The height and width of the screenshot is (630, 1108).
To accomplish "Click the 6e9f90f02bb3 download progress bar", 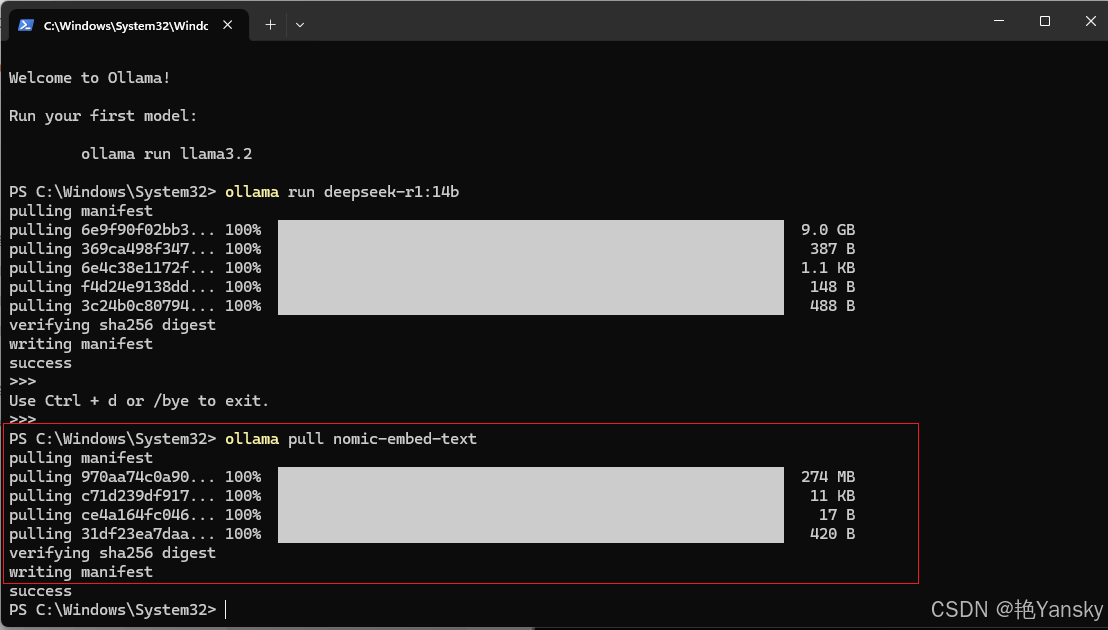I will [531, 230].
